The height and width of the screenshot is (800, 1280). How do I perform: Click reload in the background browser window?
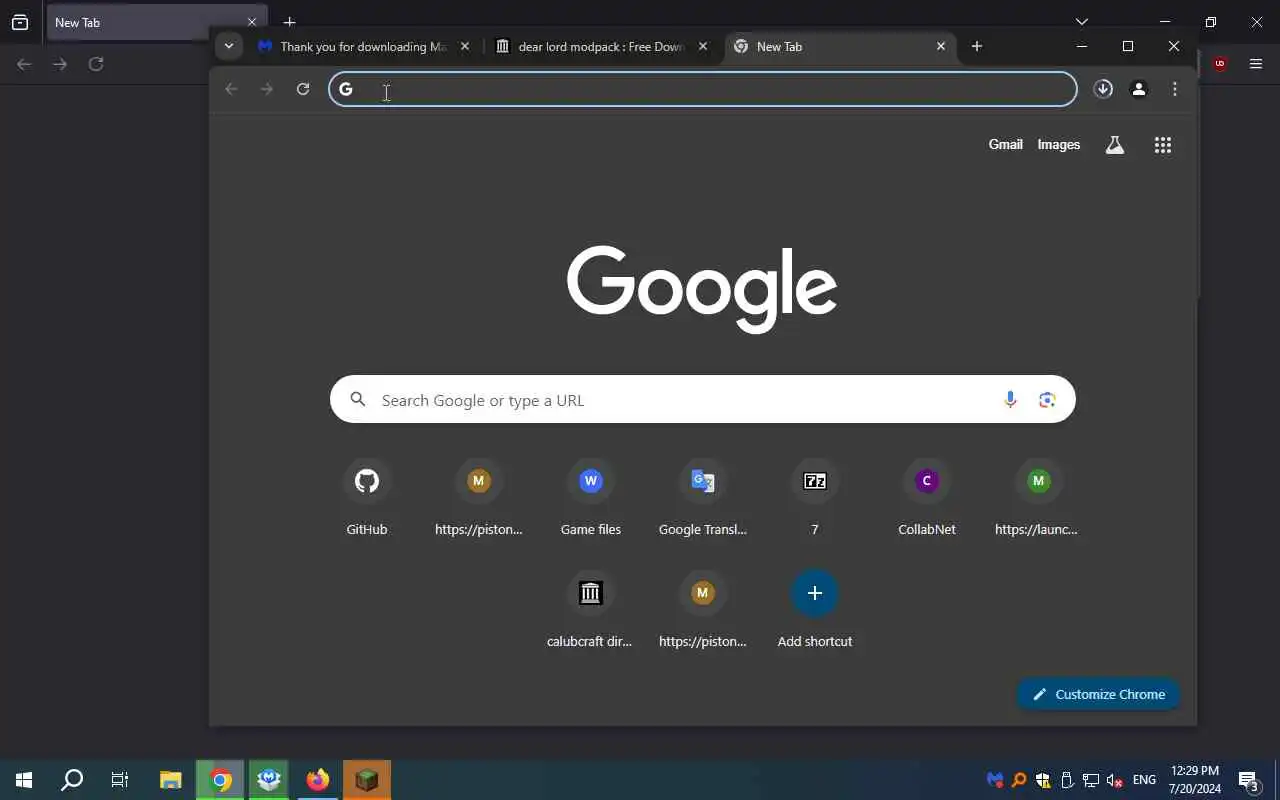tap(96, 64)
